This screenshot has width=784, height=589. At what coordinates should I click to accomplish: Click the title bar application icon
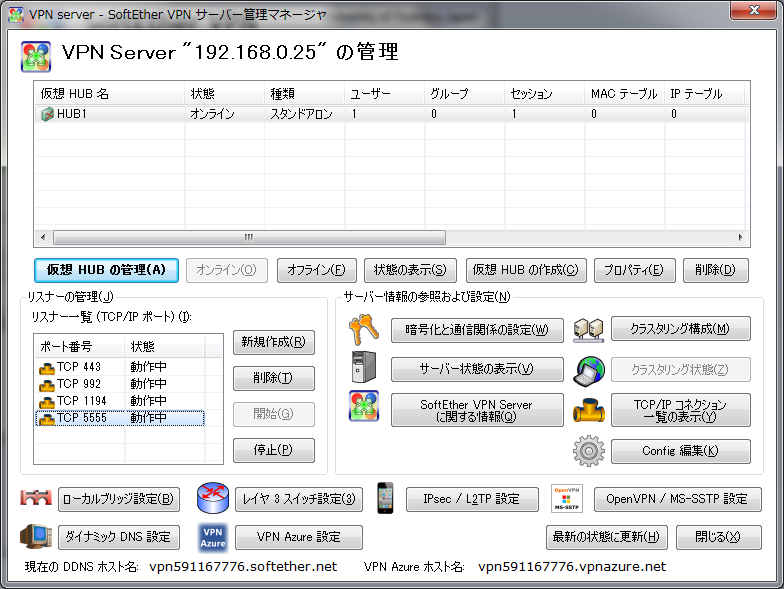(16, 14)
